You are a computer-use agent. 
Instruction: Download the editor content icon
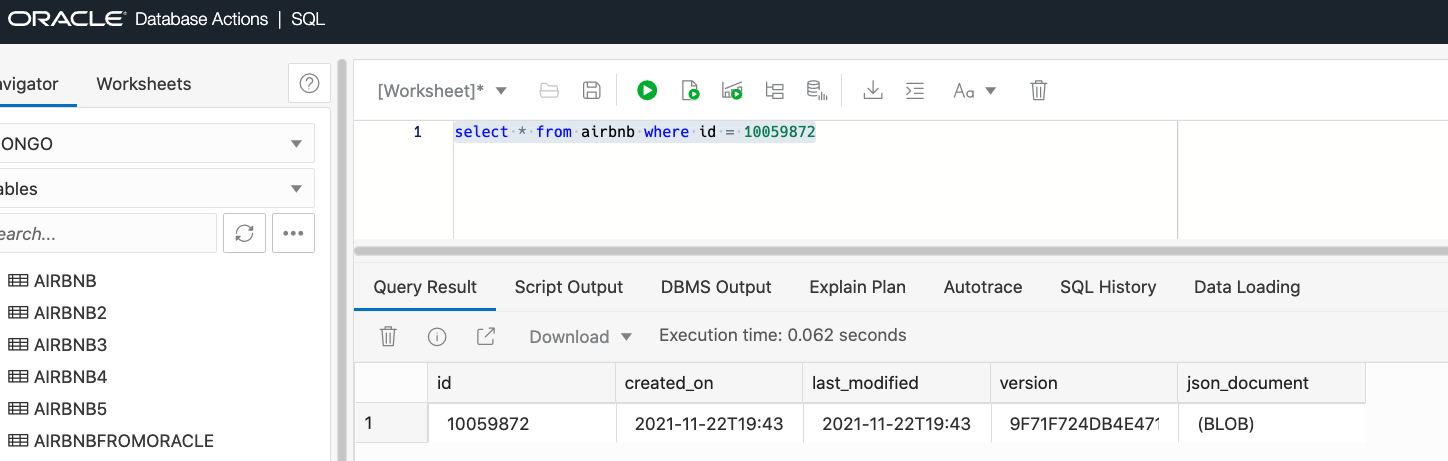click(x=873, y=90)
